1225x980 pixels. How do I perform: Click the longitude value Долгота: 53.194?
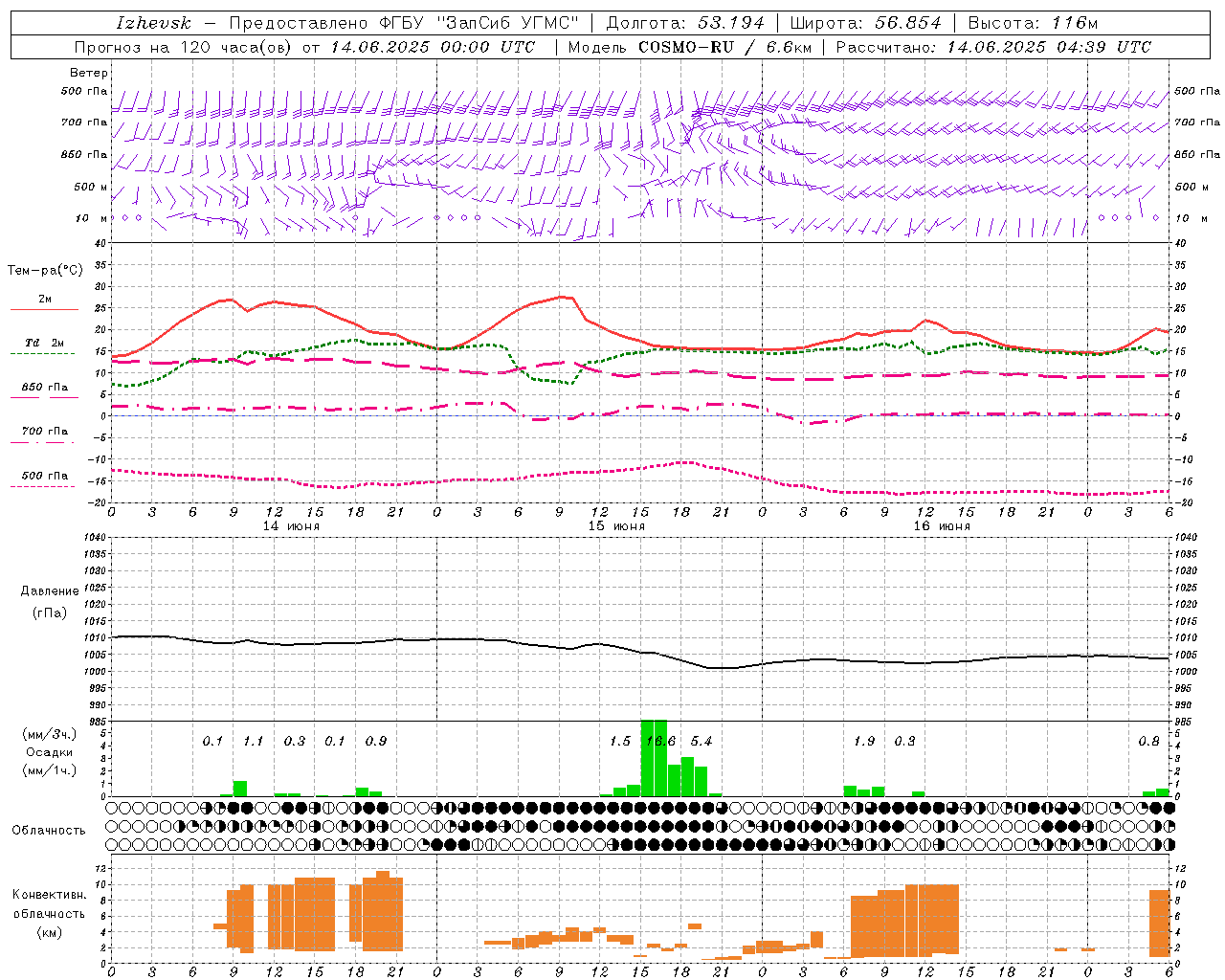click(x=685, y=23)
